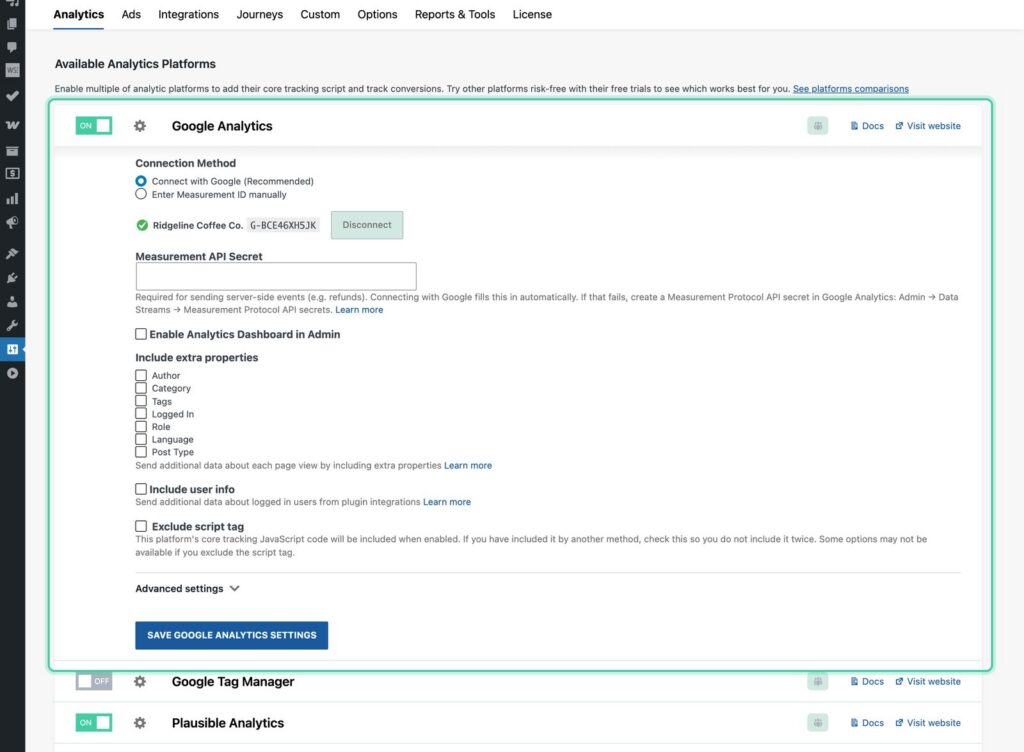Open Products archive-box sidebar icon
This screenshot has height=752, width=1024.
pyautogui.click(x=12, y=151)
